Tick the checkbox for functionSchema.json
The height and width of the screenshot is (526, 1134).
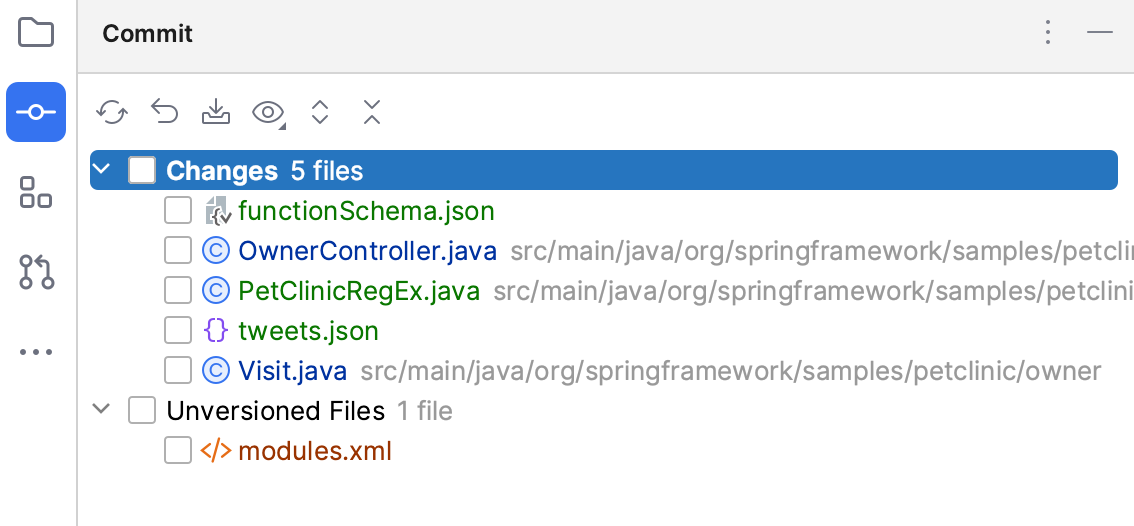pos(178,211)
